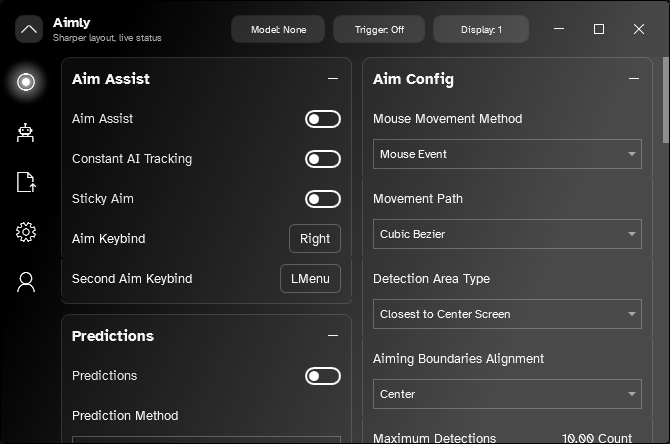Collapse the Aim Assist panel
This screenshot has width=670, height=444.
(x=333, y=79)
